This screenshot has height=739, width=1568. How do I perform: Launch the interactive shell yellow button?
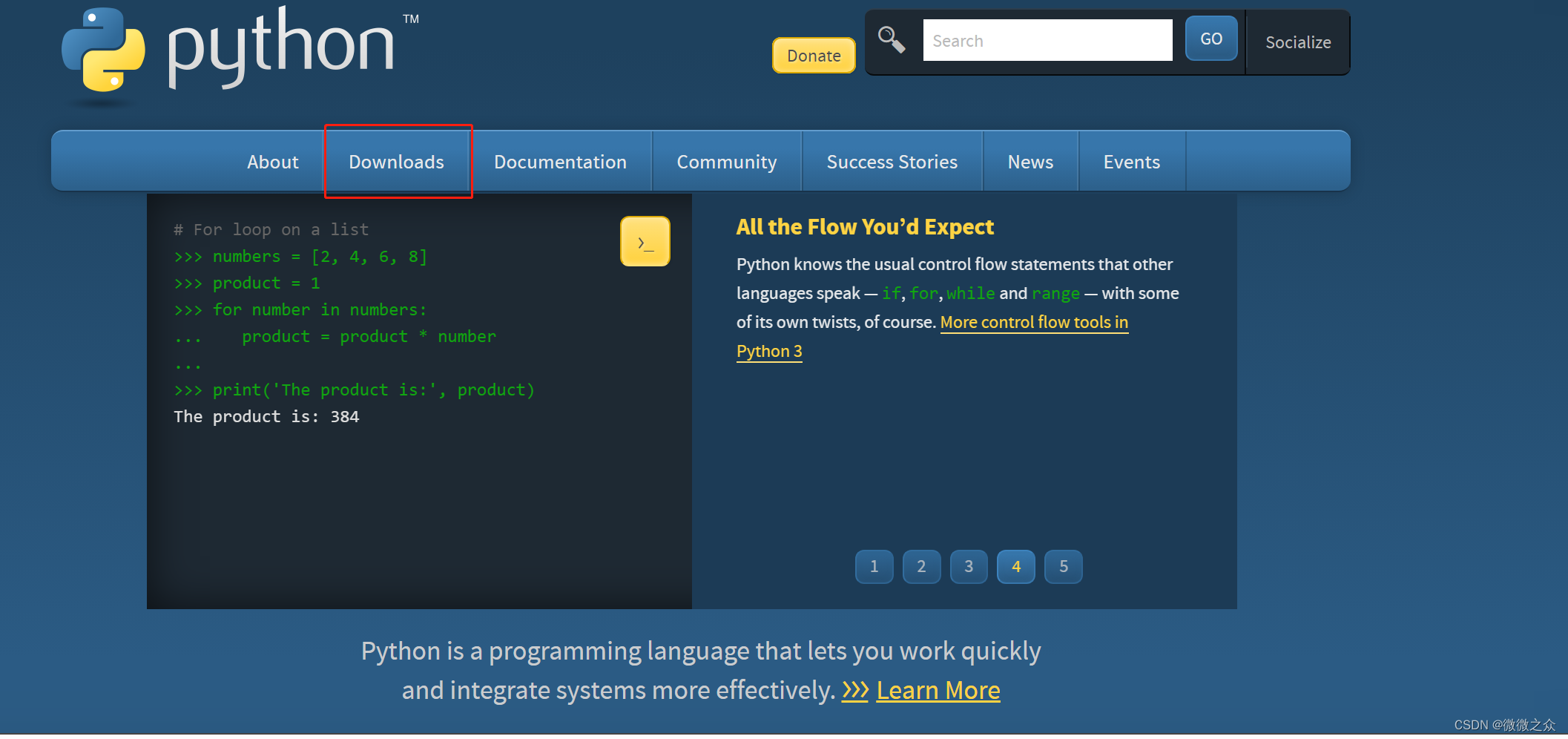point(645,241)
